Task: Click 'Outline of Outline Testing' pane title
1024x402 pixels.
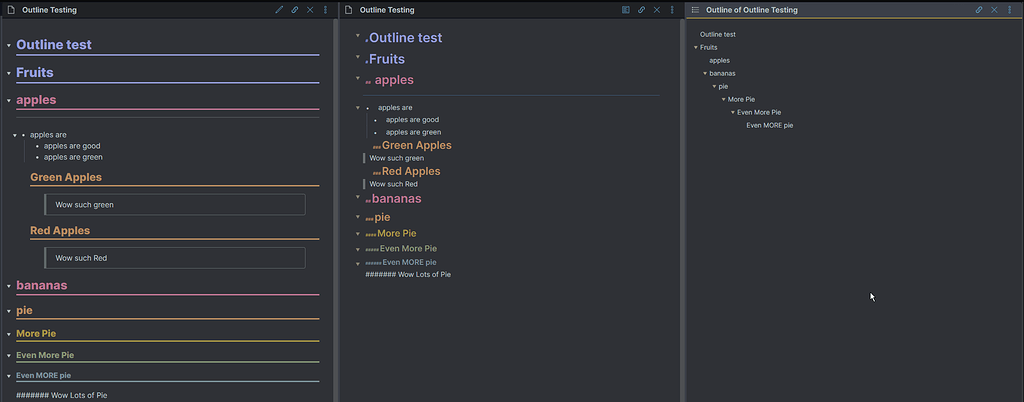Action: (x=752, y=10)
